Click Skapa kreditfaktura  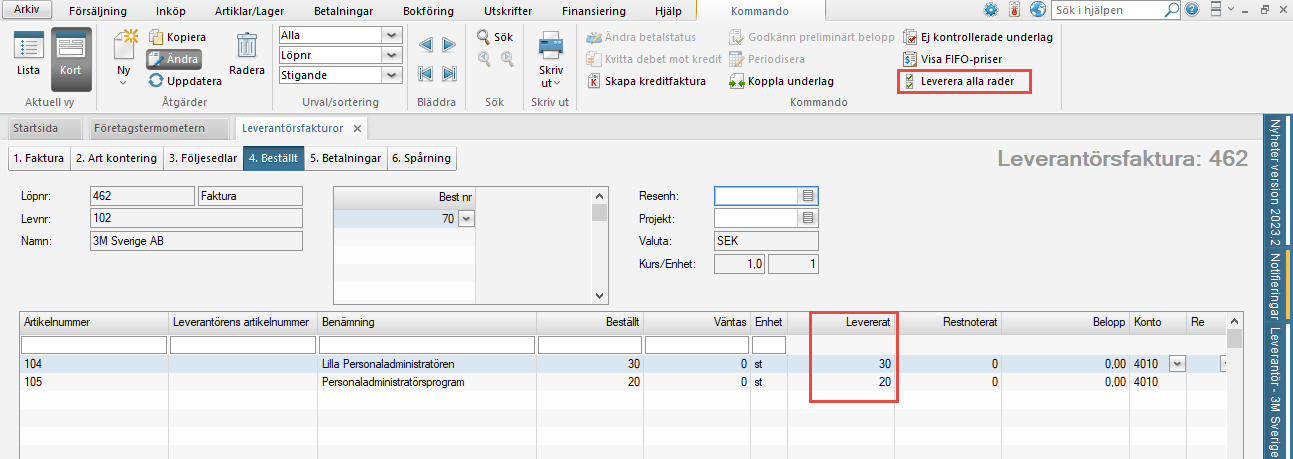(655, 81)
